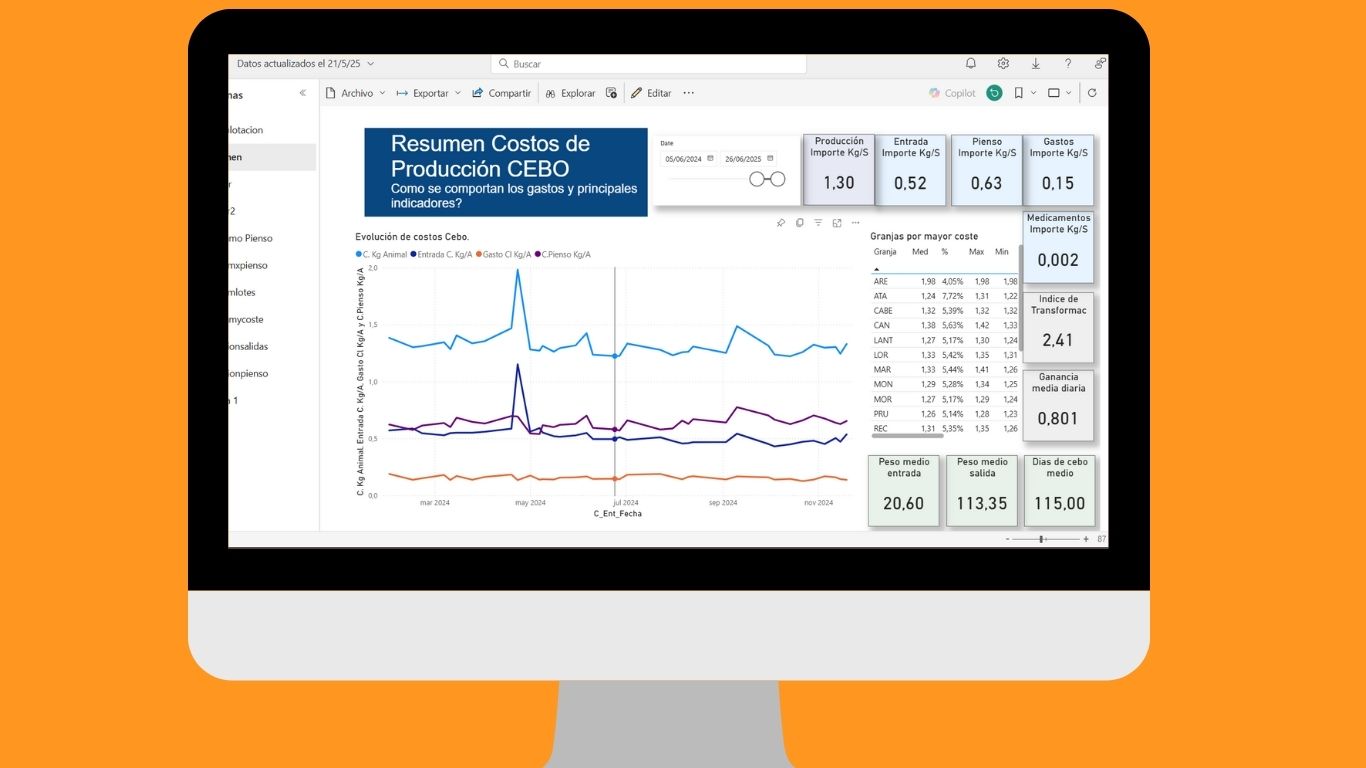Click the Compartir button
1366x768 pixels.
click(x=502, y=93)
